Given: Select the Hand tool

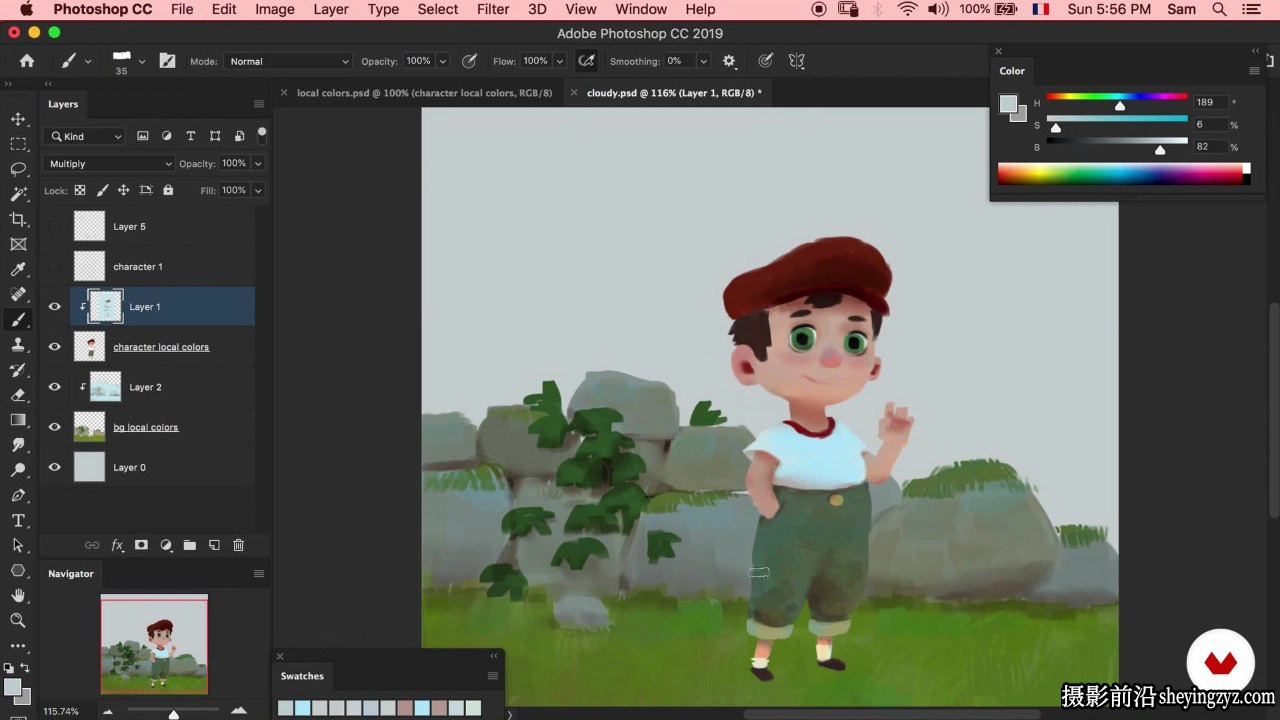Looking at the screenshot, I should pyautogui.click(x=18, y=595).
